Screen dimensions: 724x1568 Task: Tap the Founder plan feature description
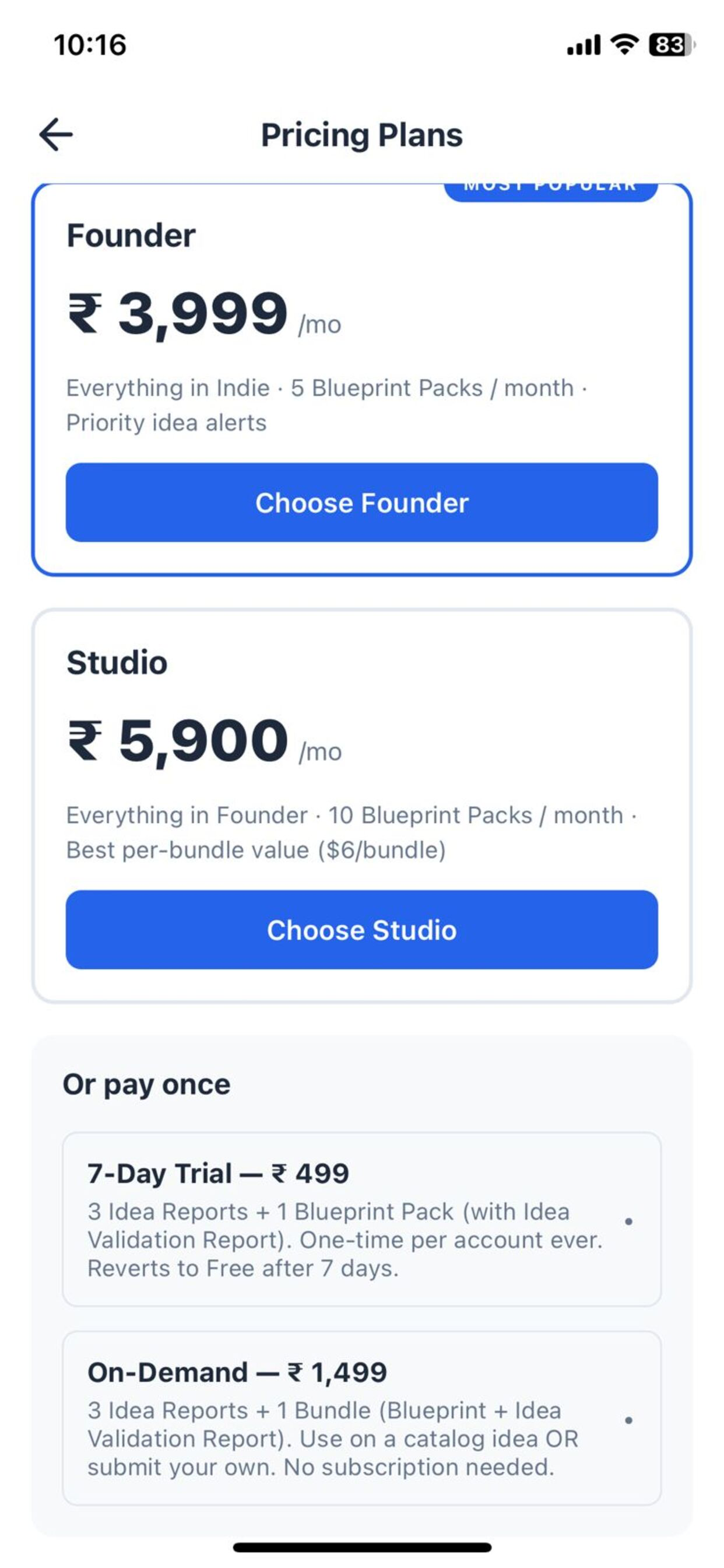(x=326, y=405)
